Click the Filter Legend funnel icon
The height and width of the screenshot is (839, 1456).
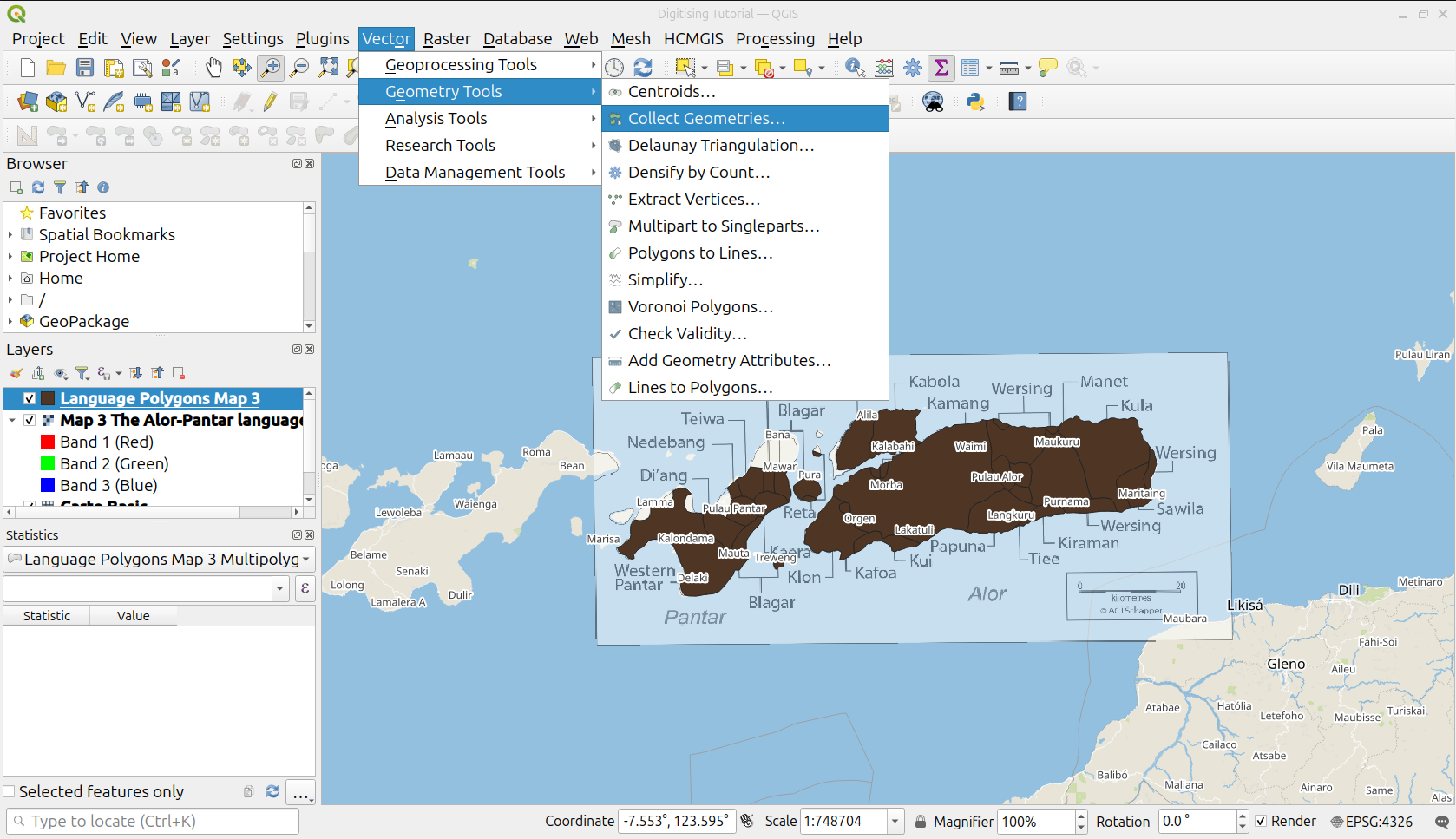82,373
